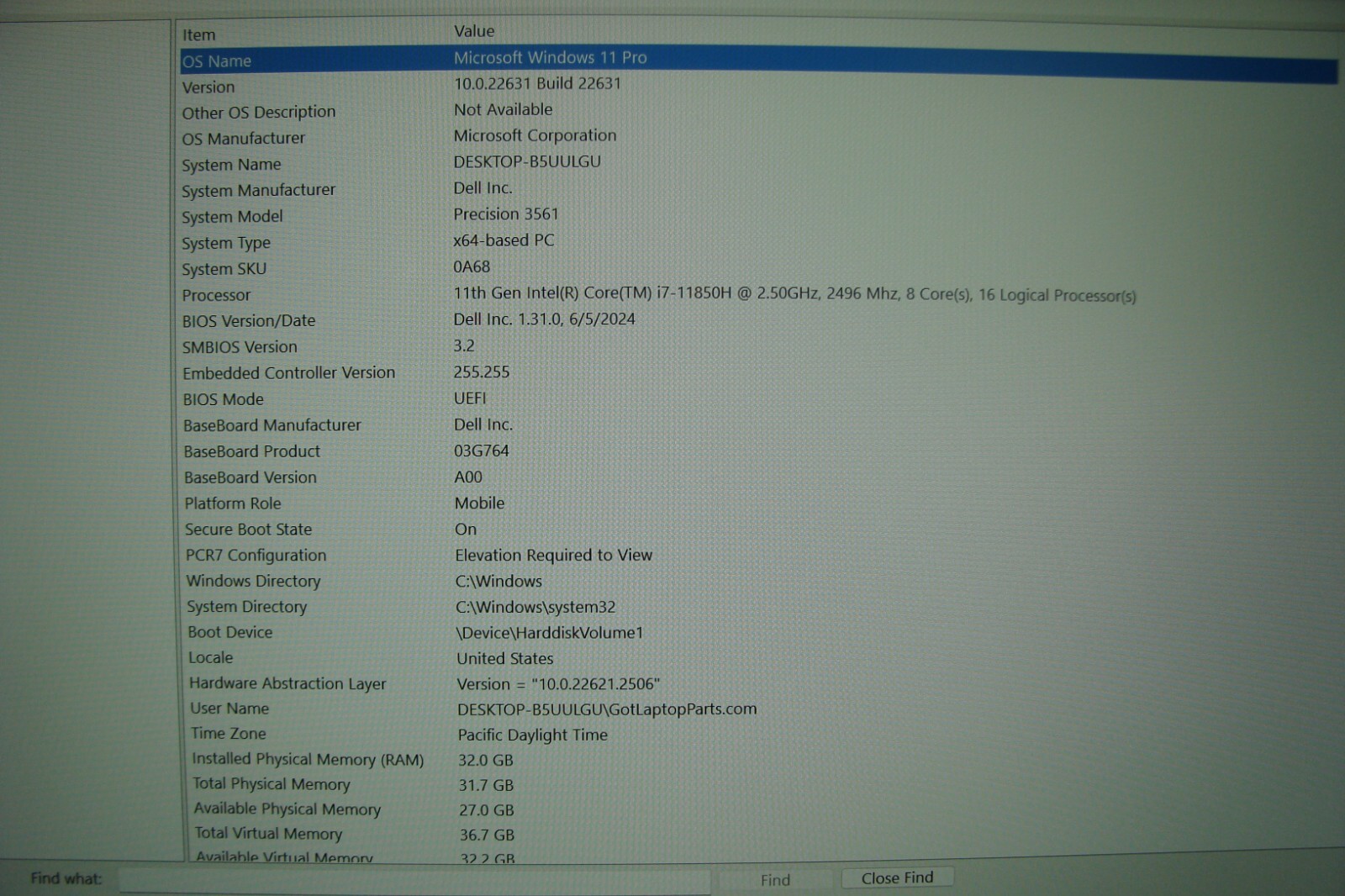Image resolution: width=1345 pixels, height=896 pixels.
Task: Select the SMBIOS Version row
Action: [x=240, y=347]
